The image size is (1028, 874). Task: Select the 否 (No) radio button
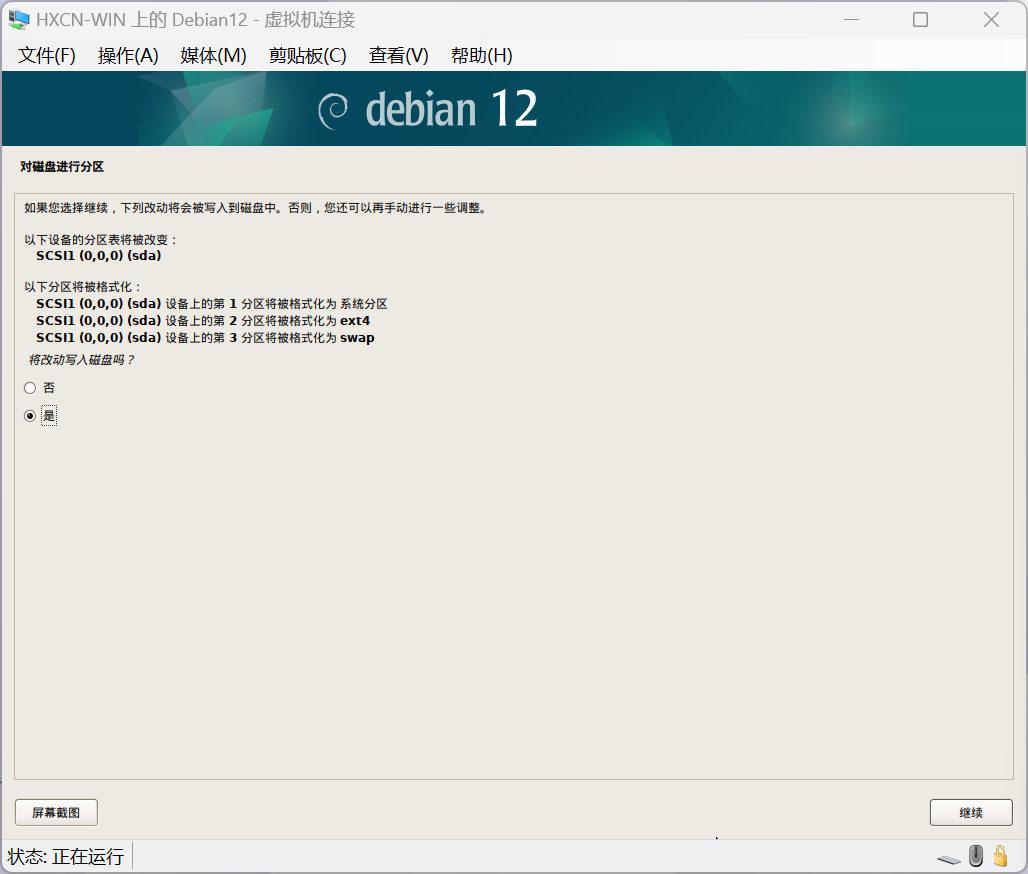pos(30,388)
